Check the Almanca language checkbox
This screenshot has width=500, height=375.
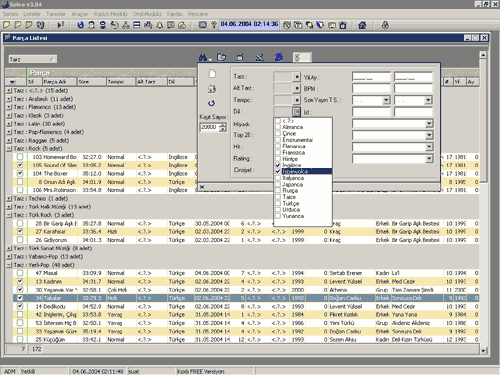point(278,127)
